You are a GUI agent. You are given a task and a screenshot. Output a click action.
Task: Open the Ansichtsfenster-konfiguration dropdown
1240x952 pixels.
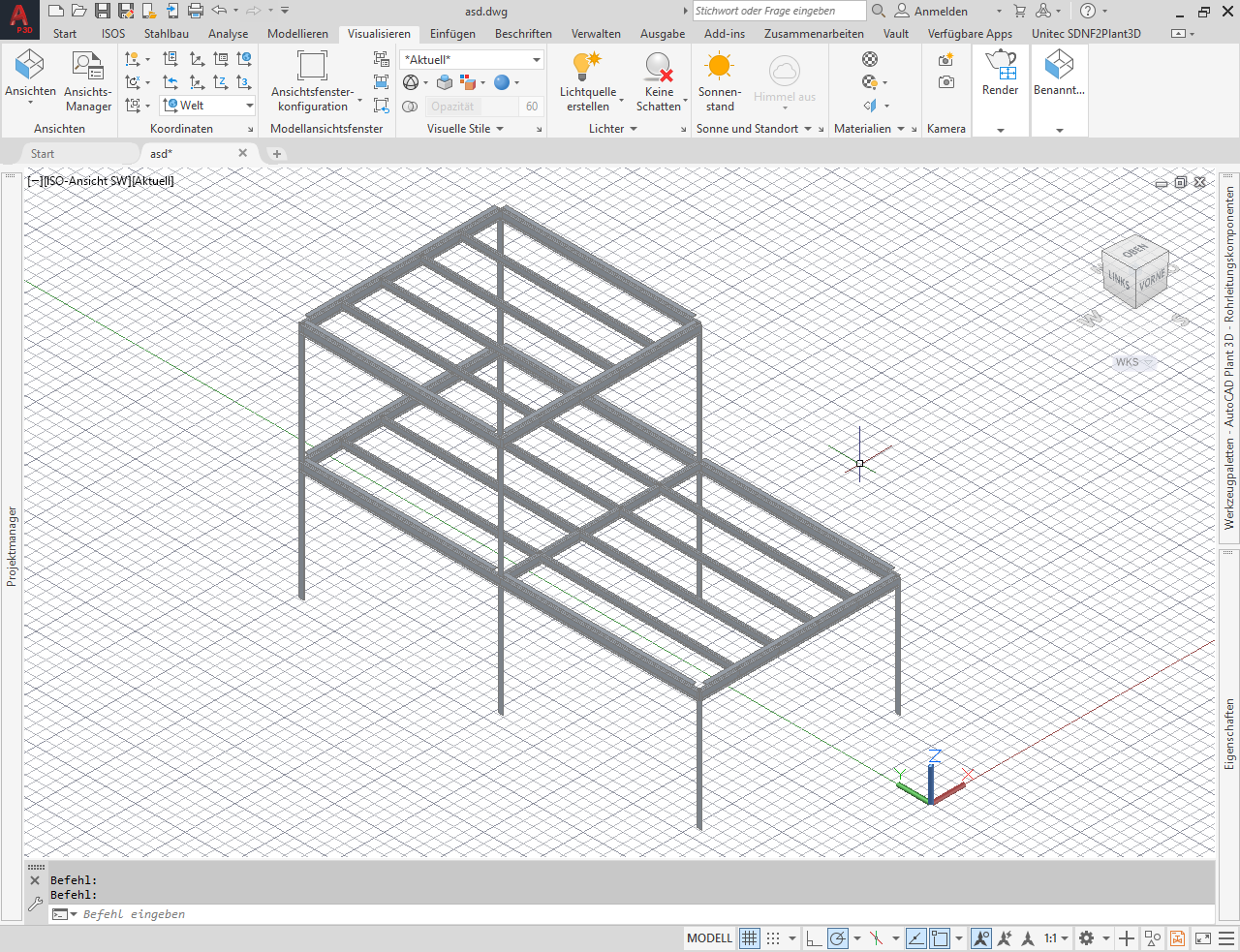pyautogui.click(x=313, y=81)
